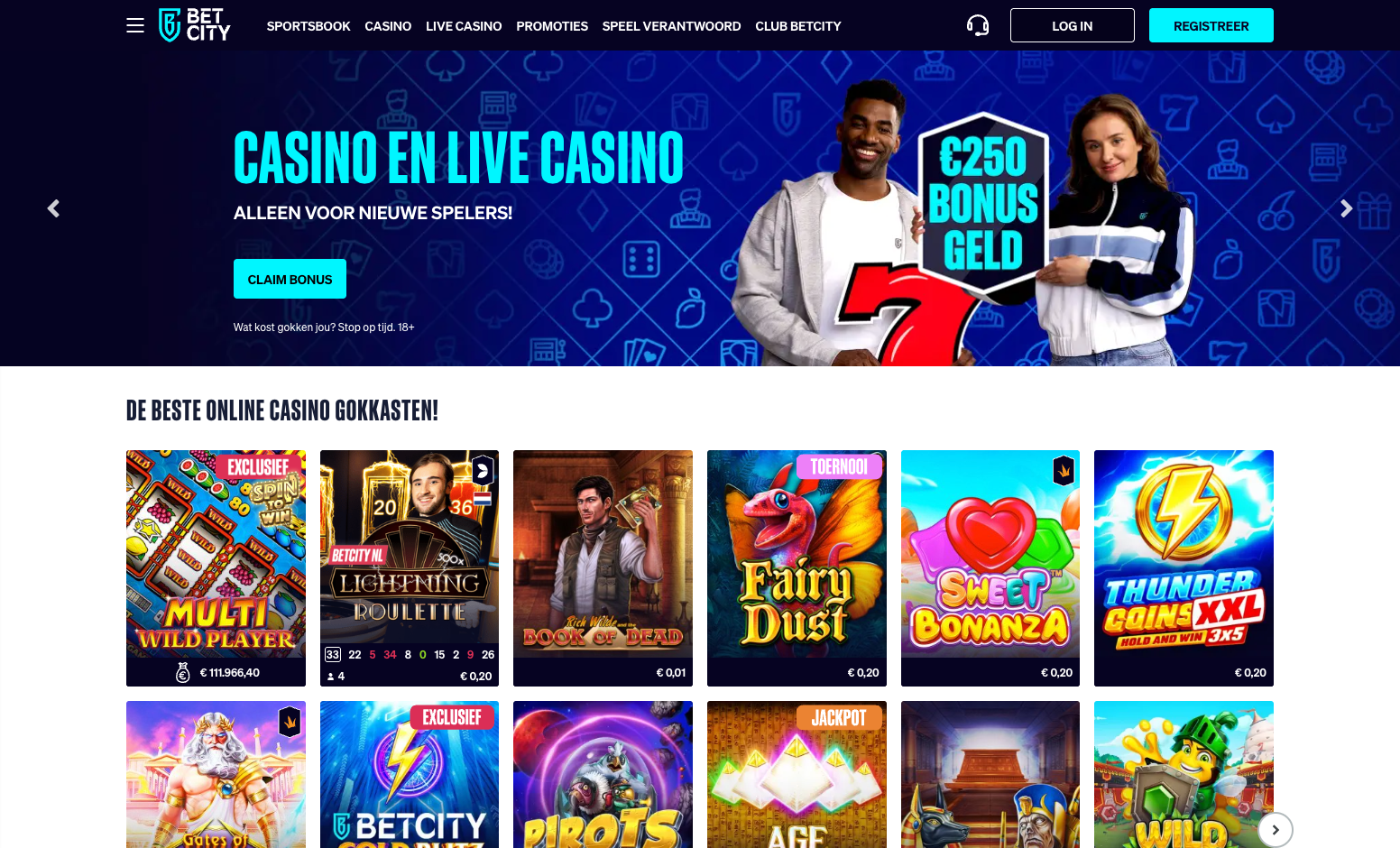Click the badge icon on Lightning Roulette
The image size is (1400, 848).
click(483, 470)
